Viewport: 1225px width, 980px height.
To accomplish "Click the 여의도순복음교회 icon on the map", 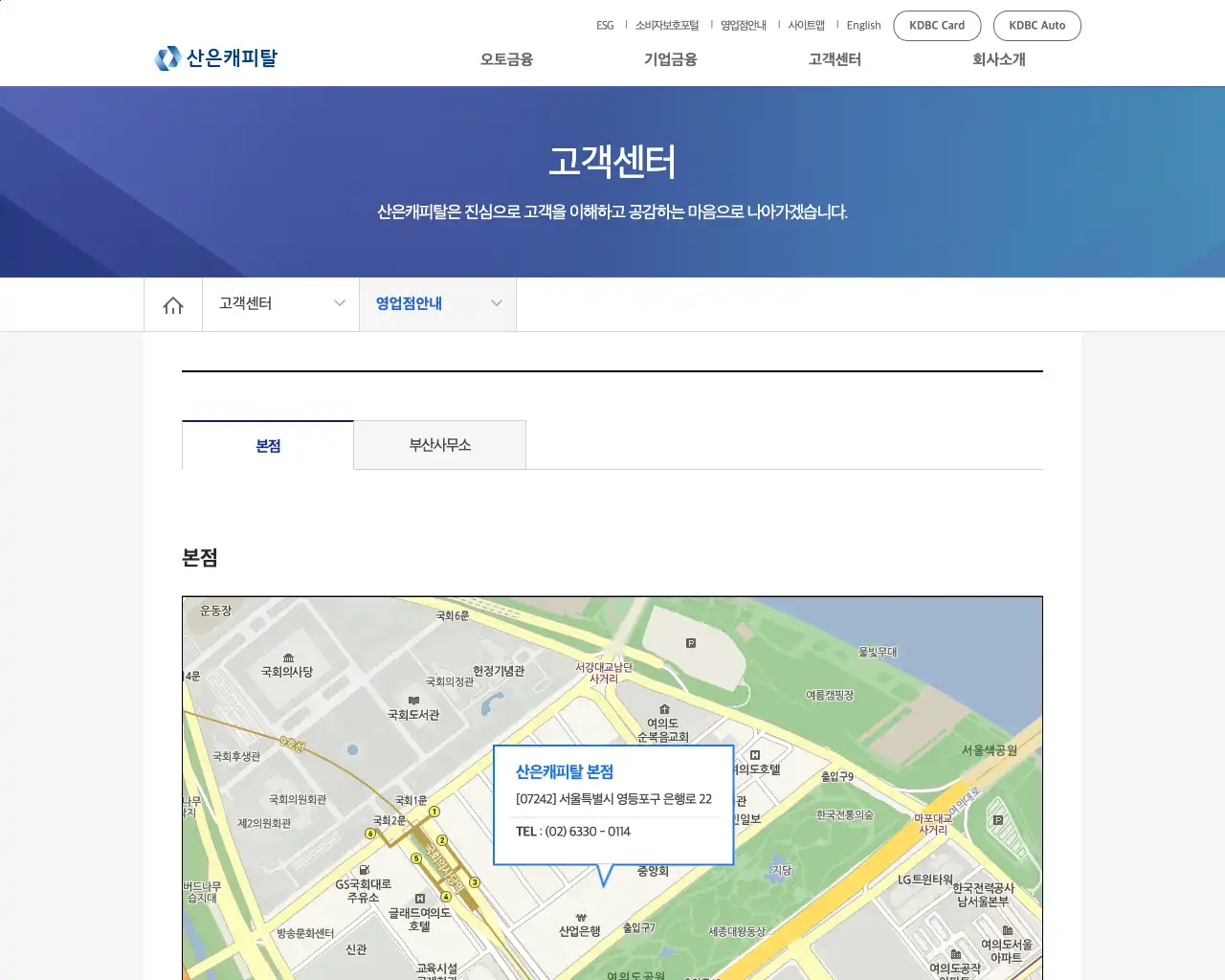I will click(663, 708).
